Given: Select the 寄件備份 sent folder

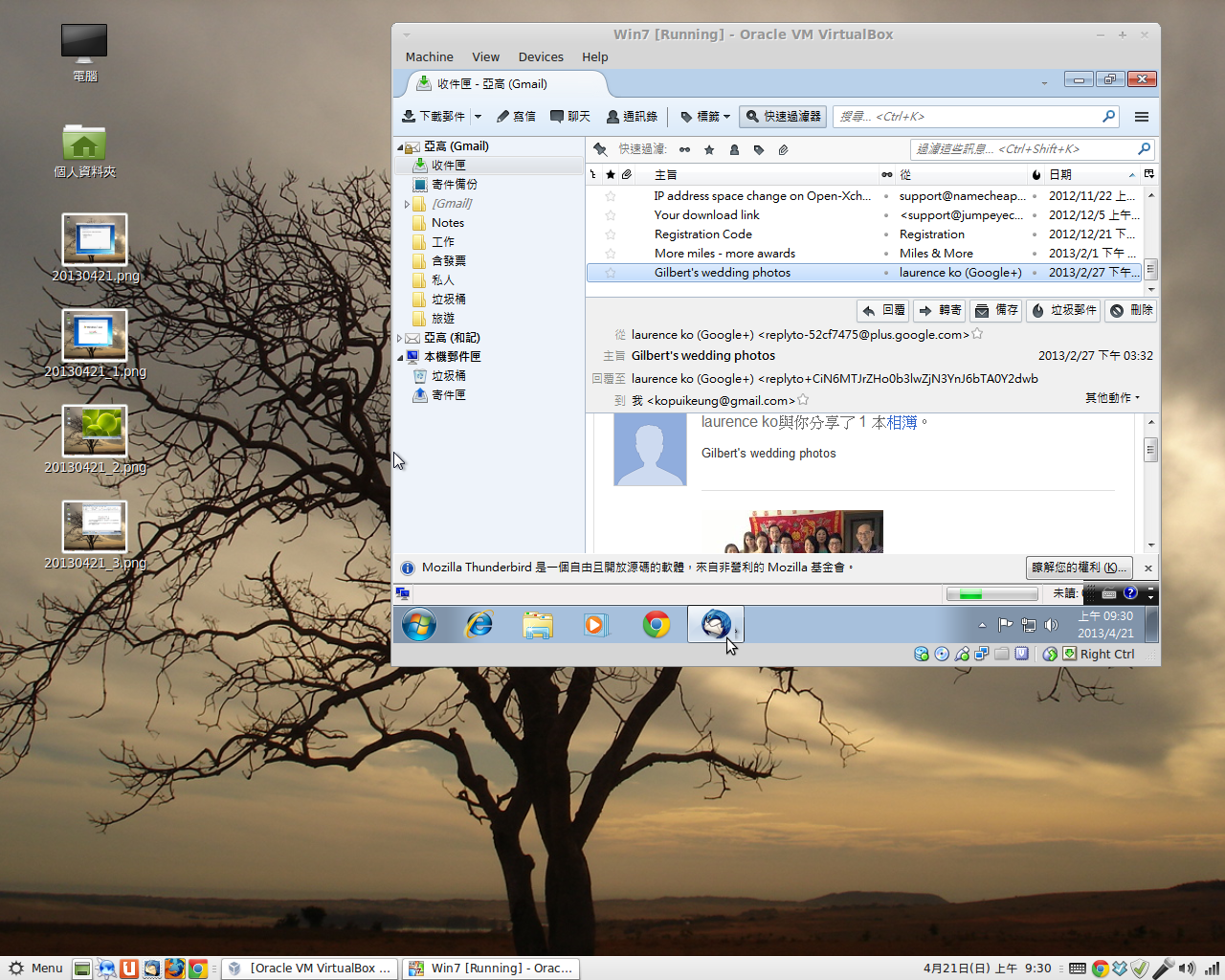Looking at the screenshot, I should [454, 185].
